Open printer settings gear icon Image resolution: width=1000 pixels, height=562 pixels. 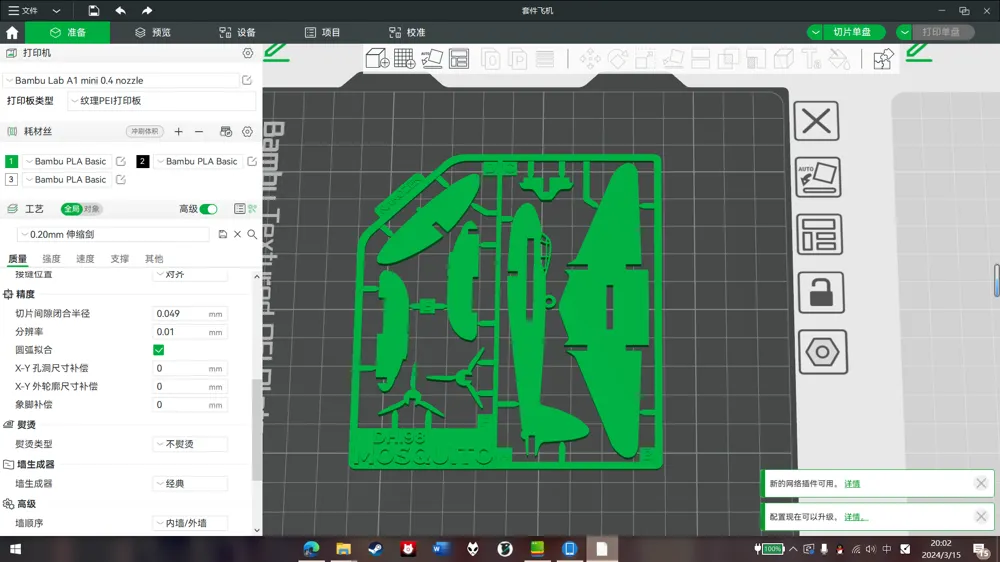pyautogui.click(x=247, y=53)
